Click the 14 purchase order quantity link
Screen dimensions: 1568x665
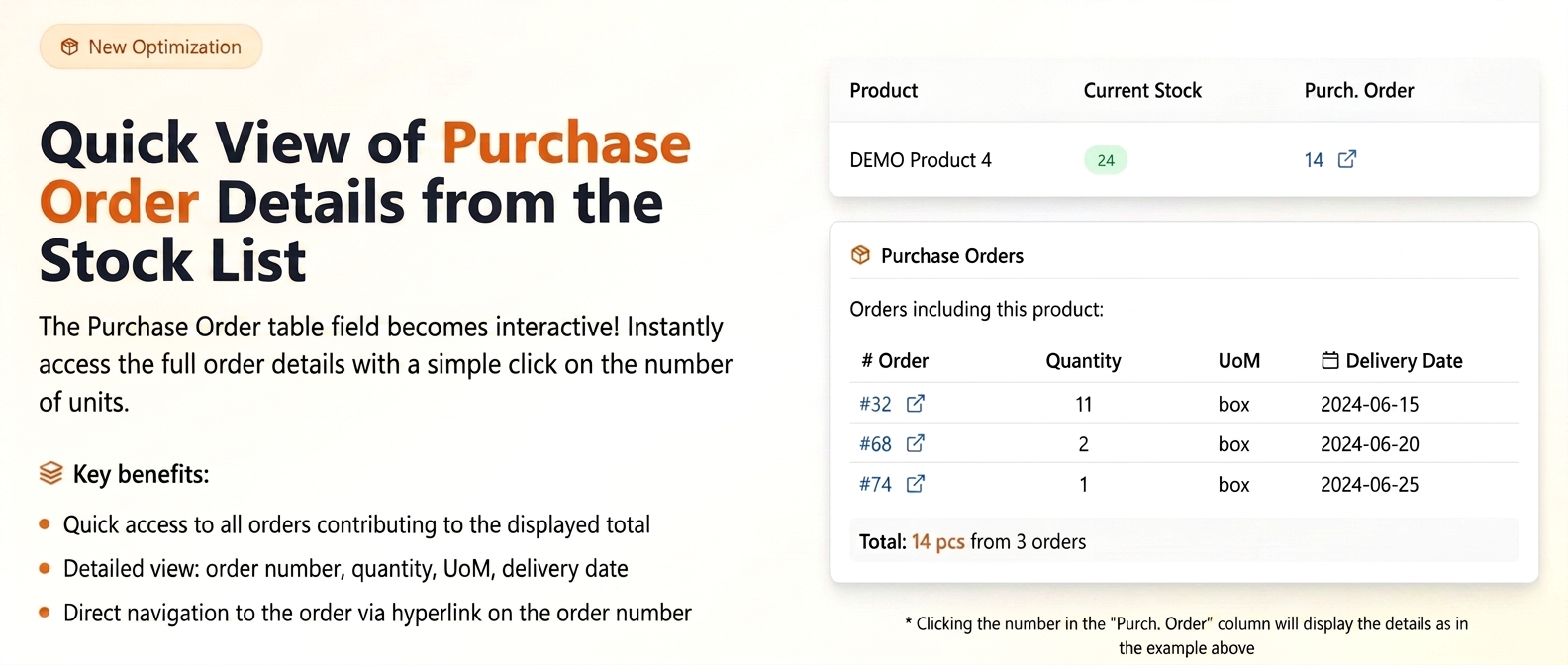click(1314, 160)
